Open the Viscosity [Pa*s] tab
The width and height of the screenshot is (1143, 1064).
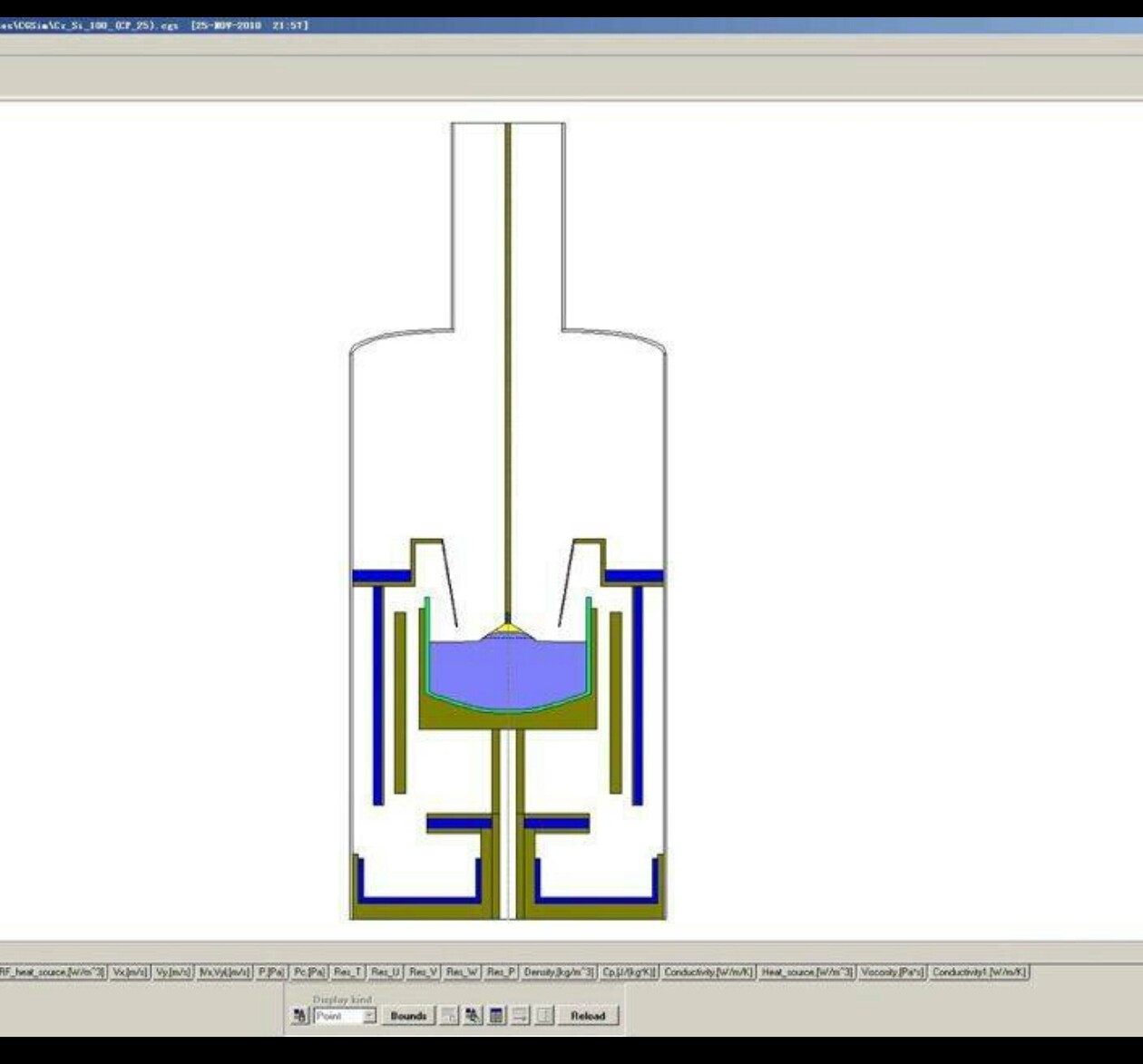893,972
